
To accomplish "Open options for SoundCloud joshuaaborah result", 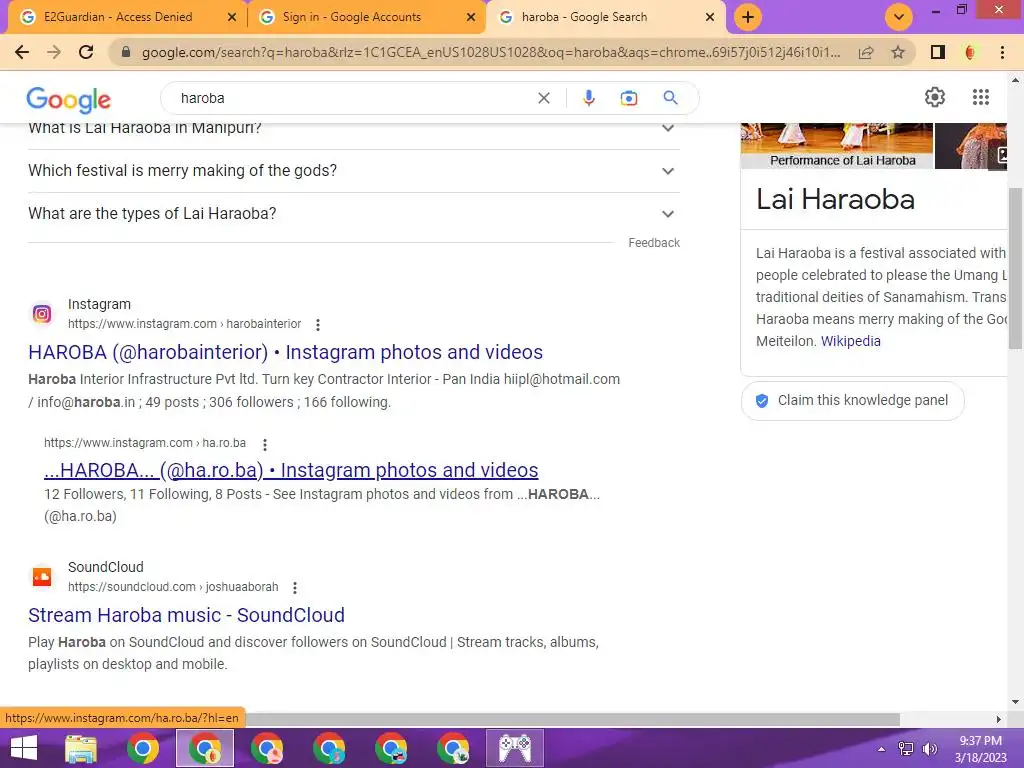I will point(295,588).
